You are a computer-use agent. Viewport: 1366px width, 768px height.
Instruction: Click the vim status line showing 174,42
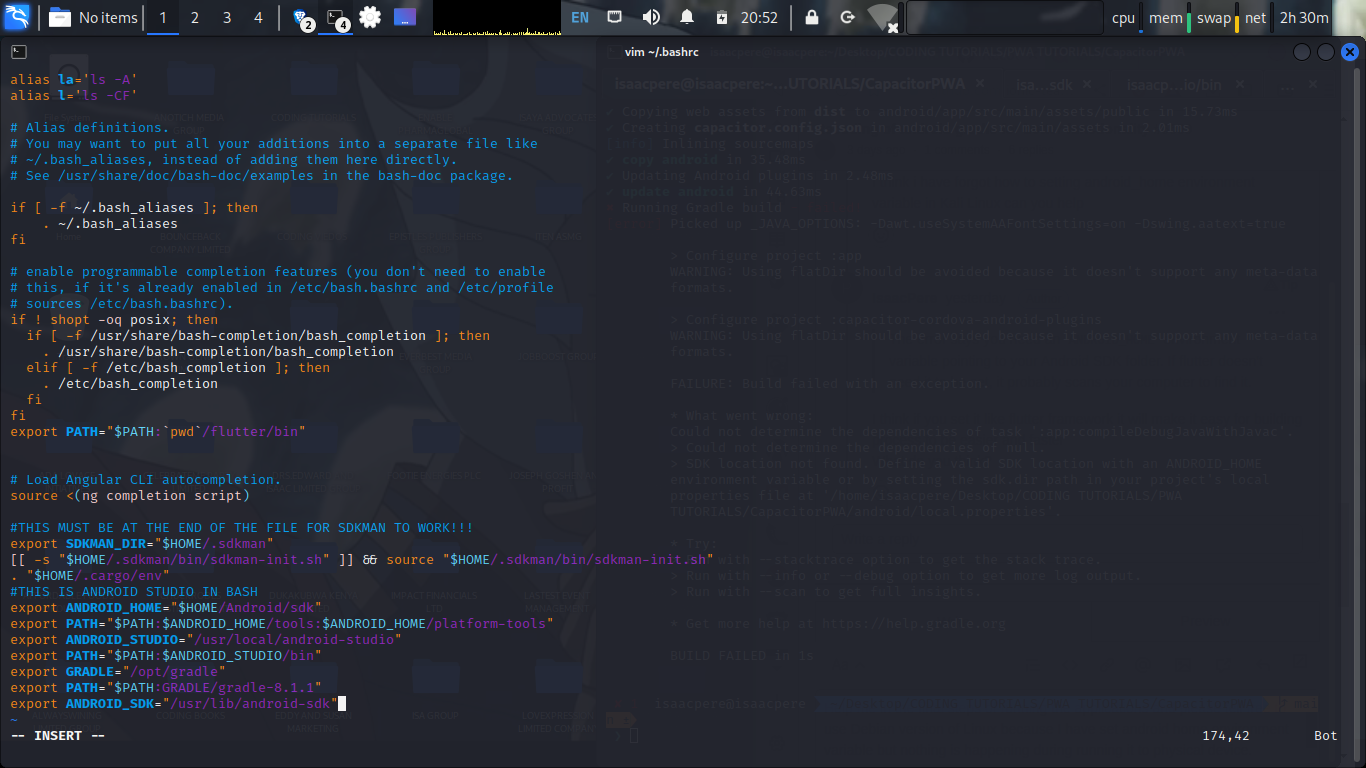(x=1225, y=735)
